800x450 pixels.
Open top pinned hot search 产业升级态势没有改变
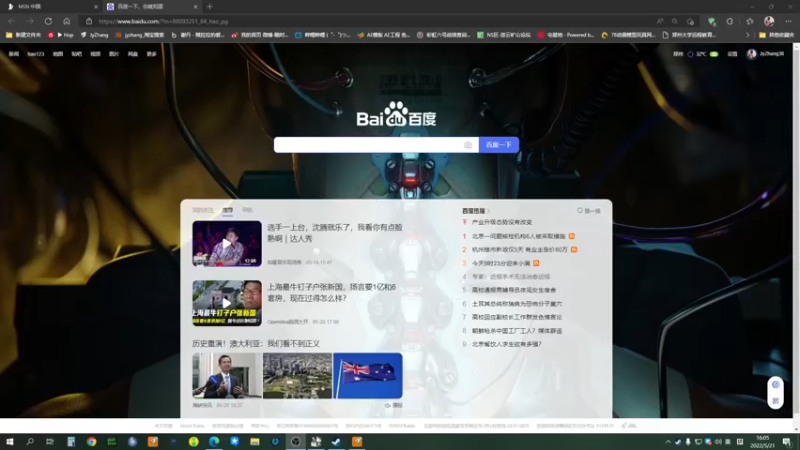[502, 222]
